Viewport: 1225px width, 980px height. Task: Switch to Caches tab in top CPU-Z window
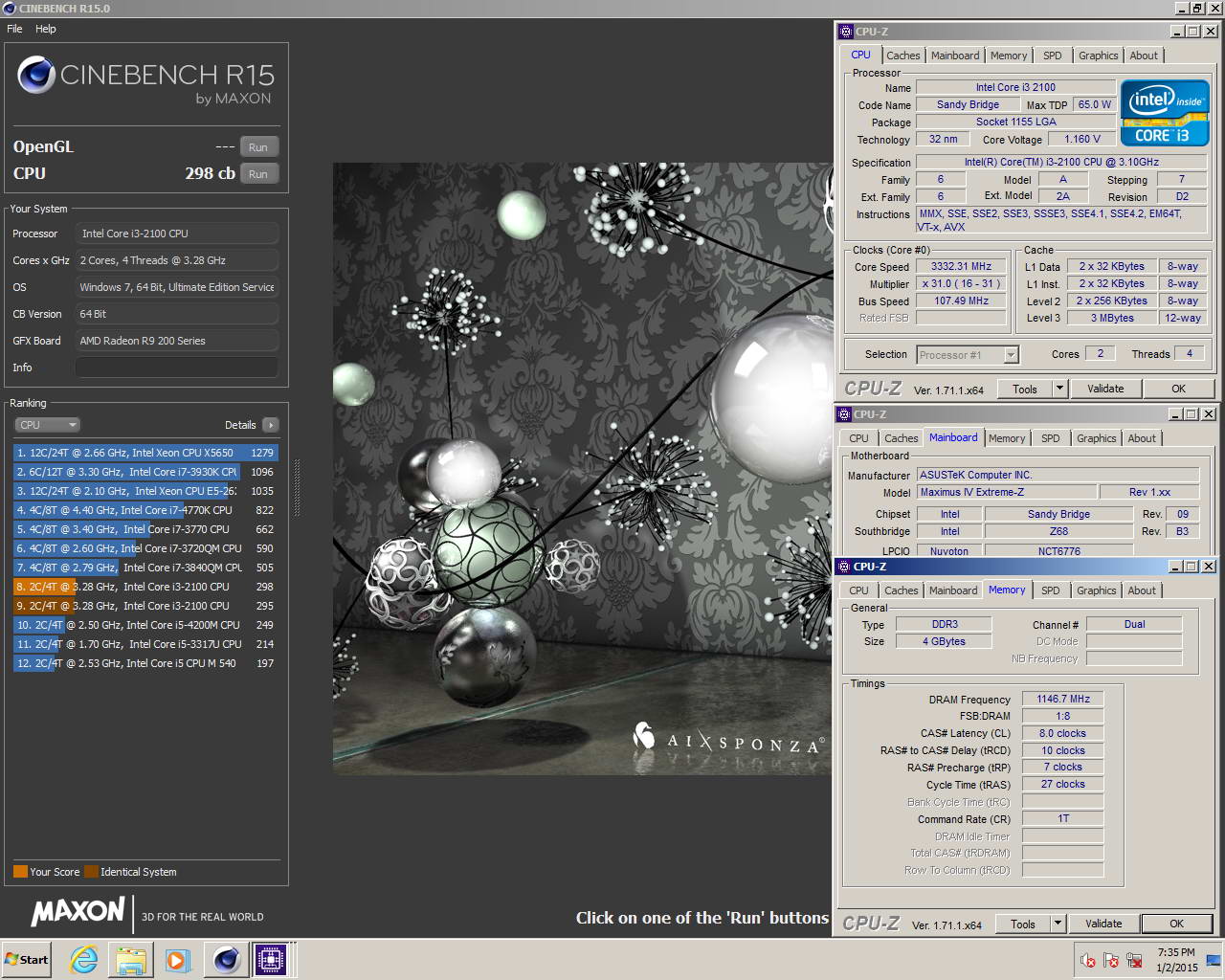click(x=902, y=56)
